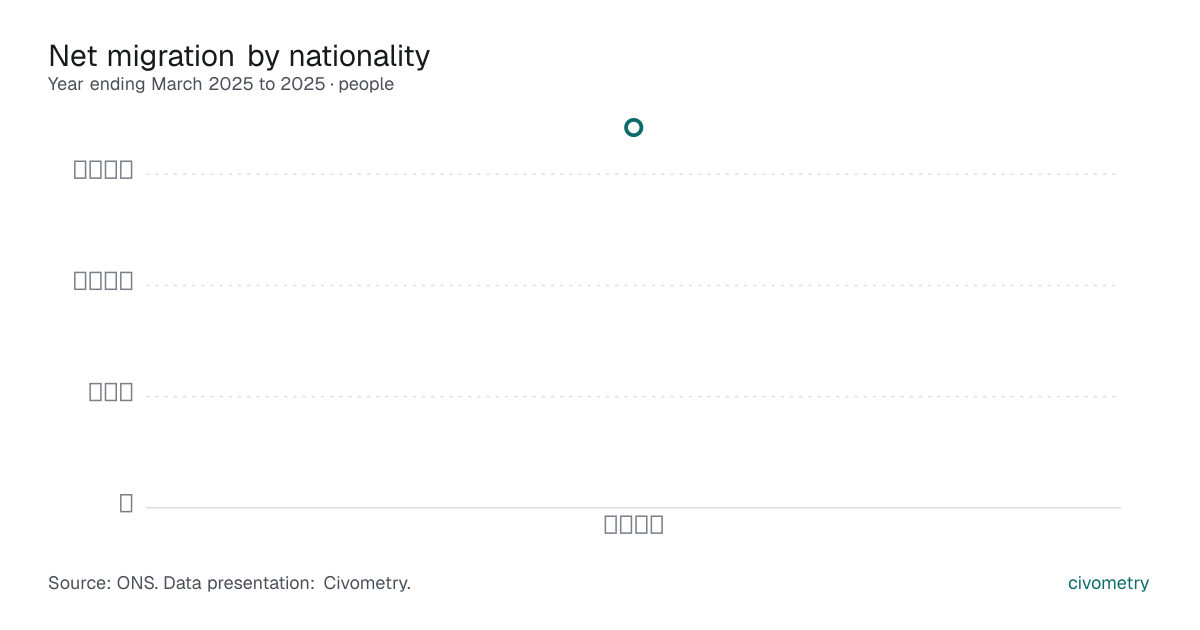
Task: Select the 'Net migration by nationality' title
Action: pos(239,56)
